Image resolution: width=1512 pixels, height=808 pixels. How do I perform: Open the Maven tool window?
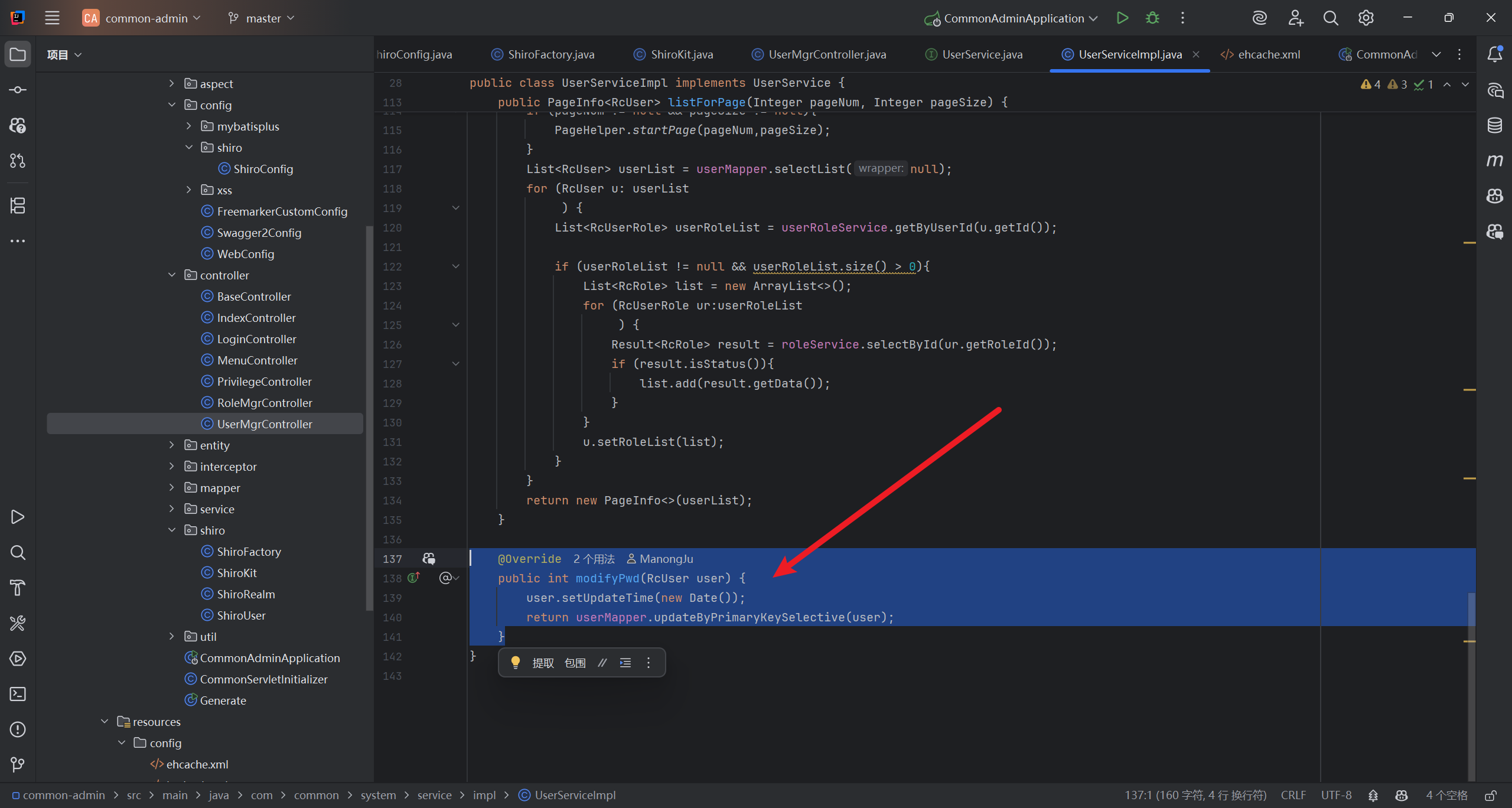coord(1495,161)
